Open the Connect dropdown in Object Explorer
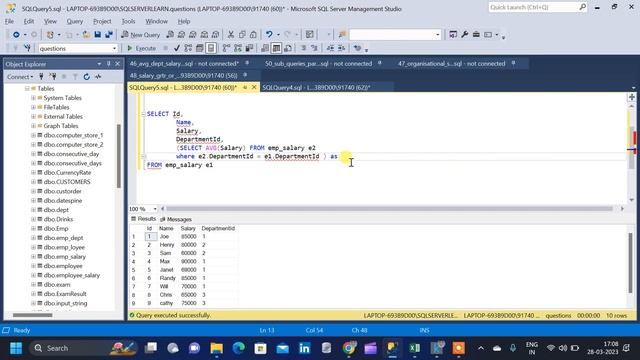Screen dimensions: 640x360 click(x=20, y=77)
